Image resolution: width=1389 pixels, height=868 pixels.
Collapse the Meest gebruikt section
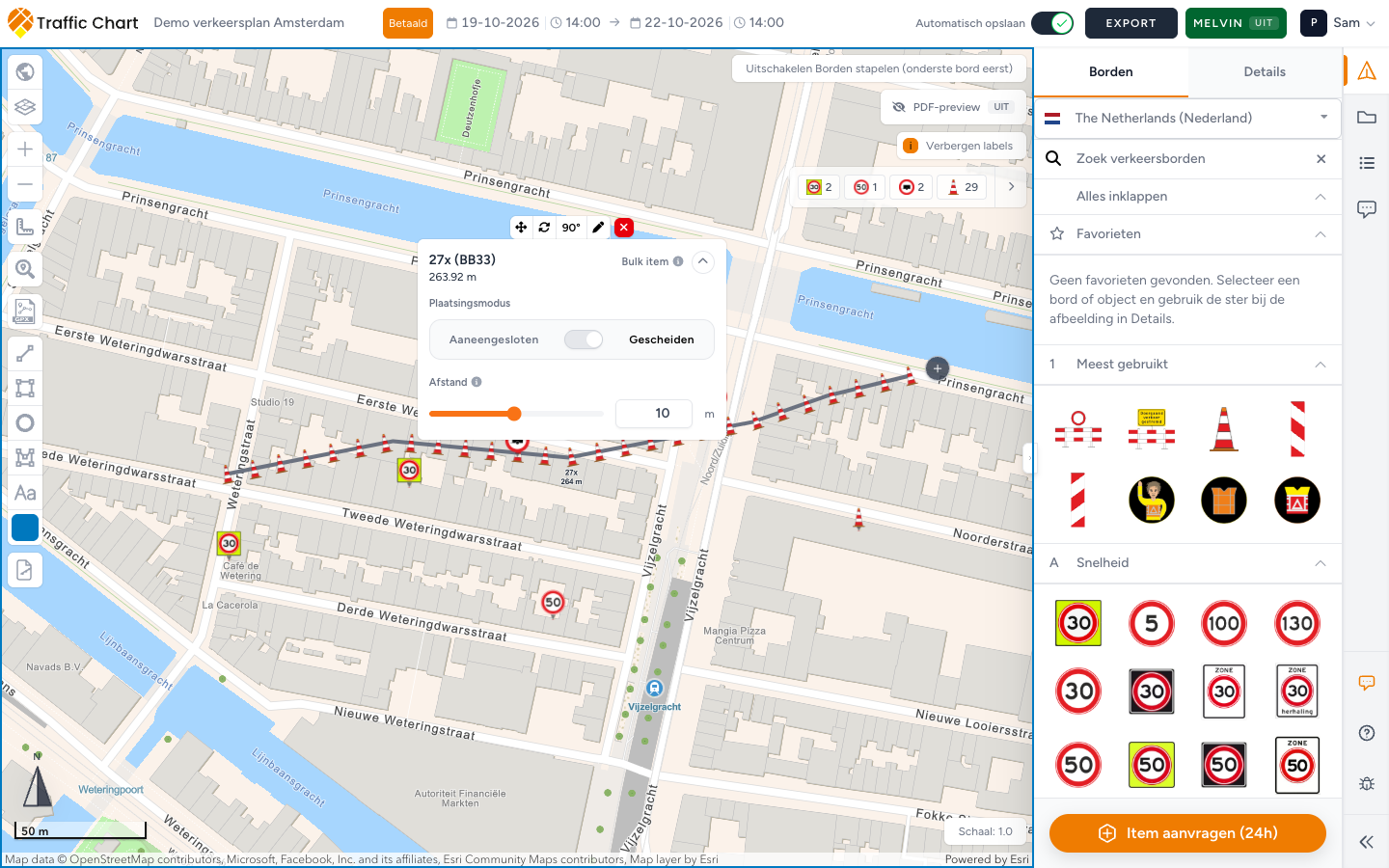(1321, 365)
